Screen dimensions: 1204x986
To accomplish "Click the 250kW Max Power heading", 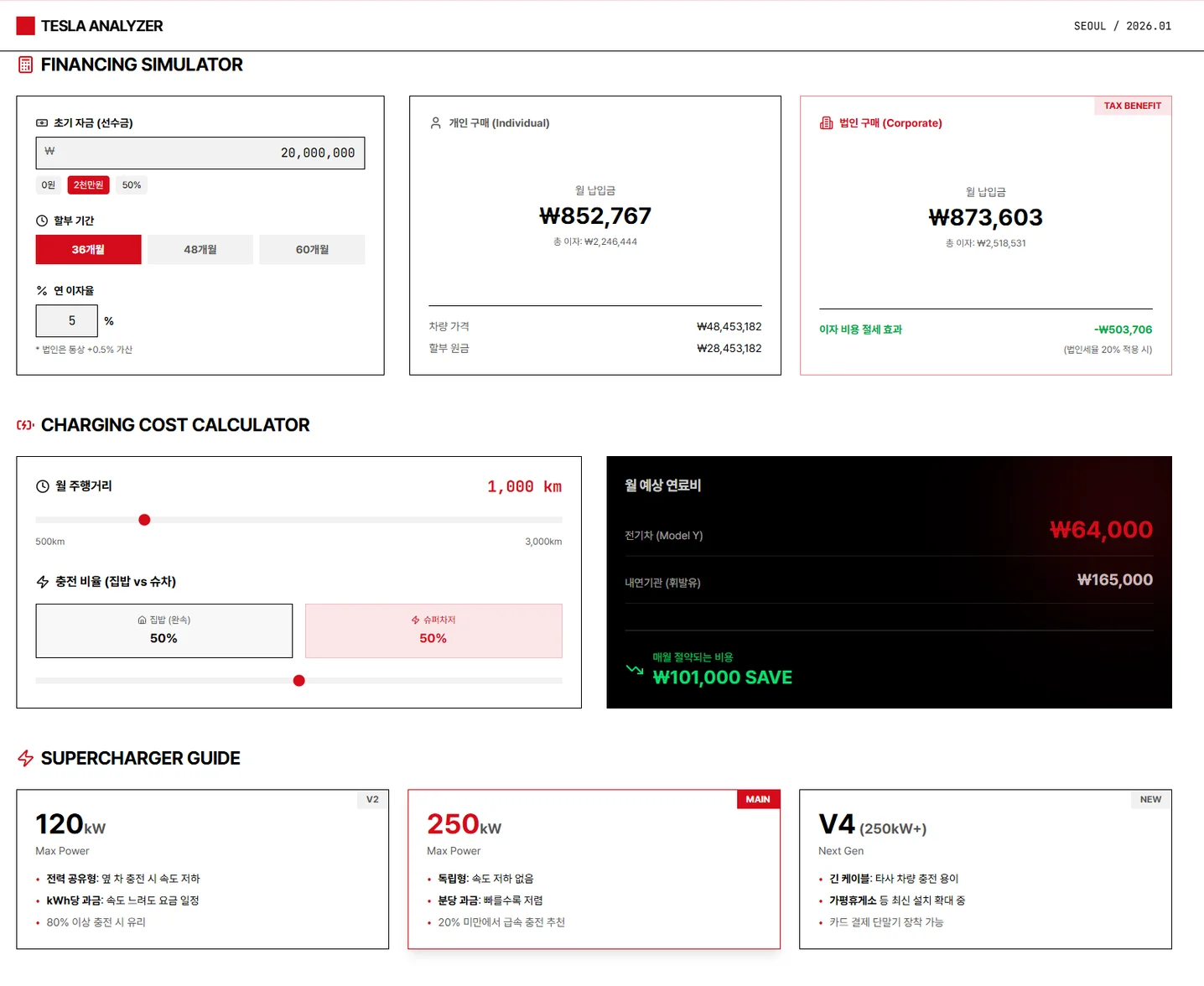I will [464, 825].
